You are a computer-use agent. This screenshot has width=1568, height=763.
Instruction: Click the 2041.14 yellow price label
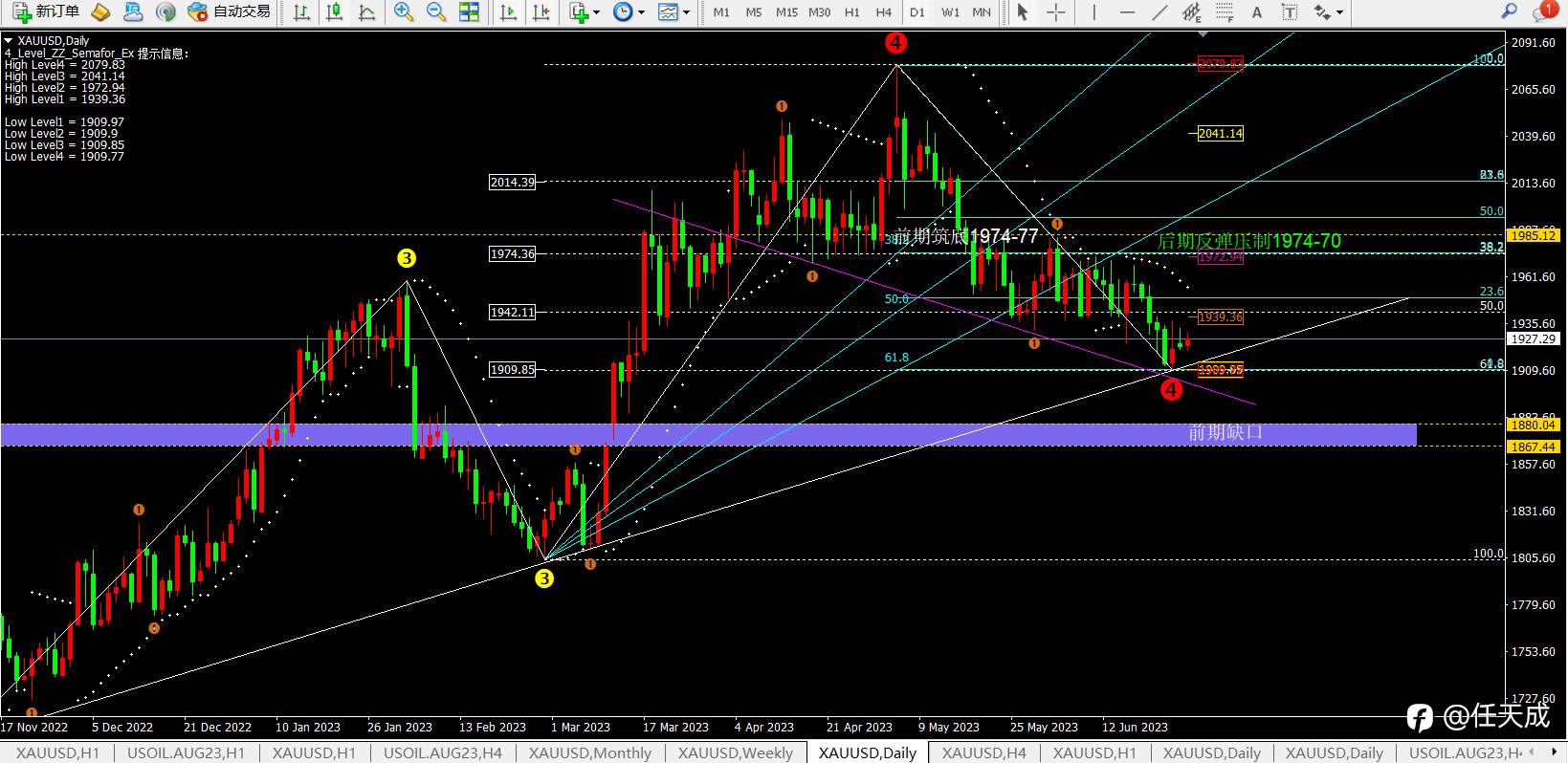(1220, 134)
